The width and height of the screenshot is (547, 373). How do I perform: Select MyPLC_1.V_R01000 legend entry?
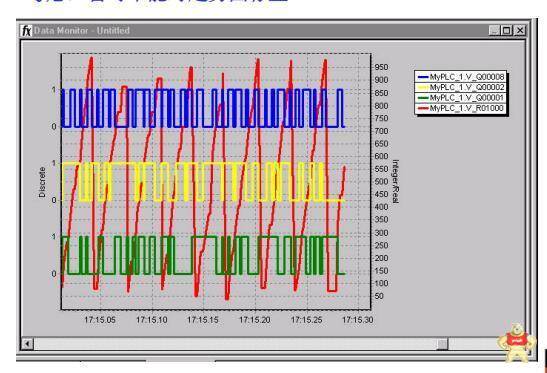(460, 109)
